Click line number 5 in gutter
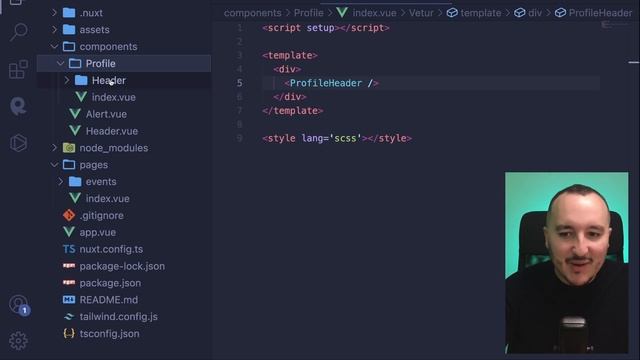 (240, 83)
